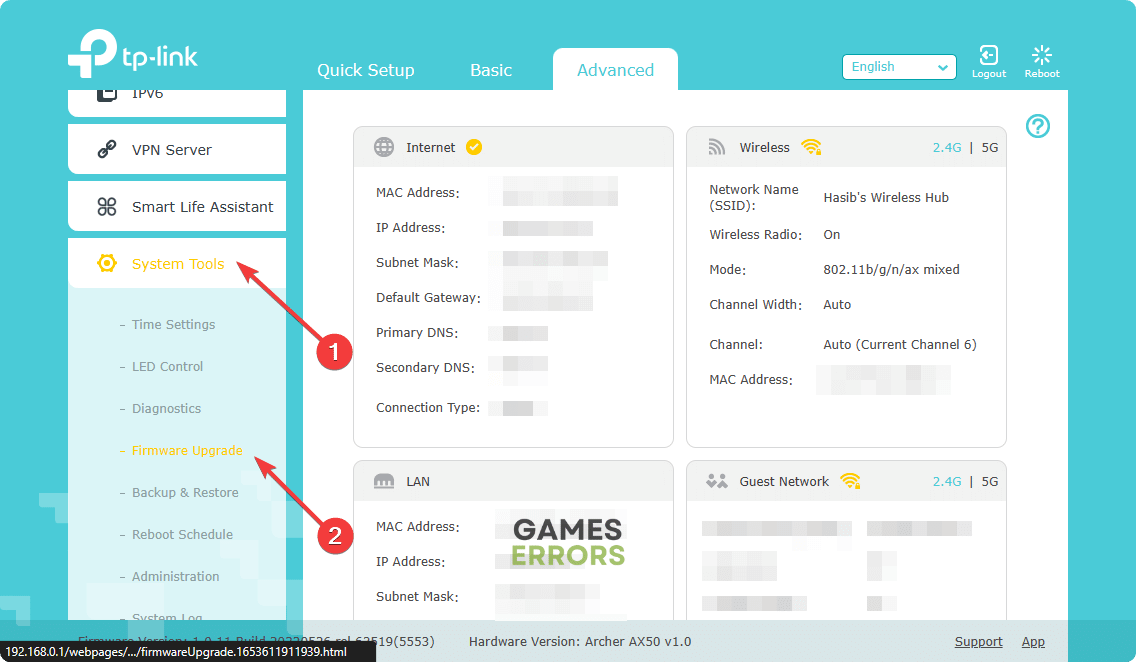
Task: Click the Internet panel title
Action: [x=430, y=148]
